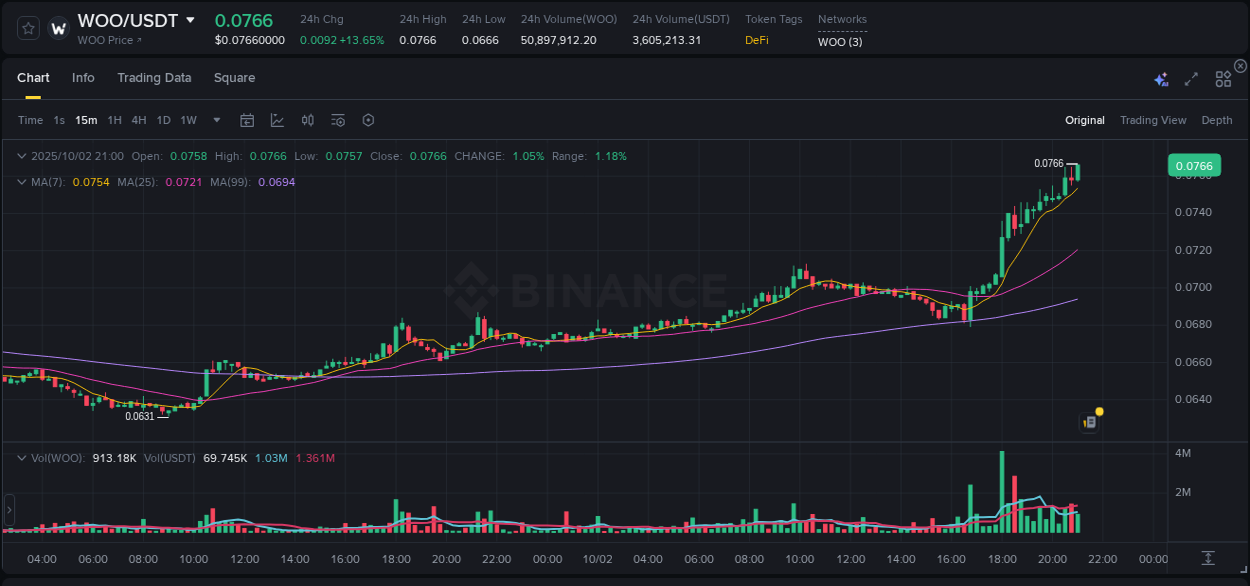Open the chart layout grid icon
The width and height of the screenshot is (1250, 586).
point(1223,78)
